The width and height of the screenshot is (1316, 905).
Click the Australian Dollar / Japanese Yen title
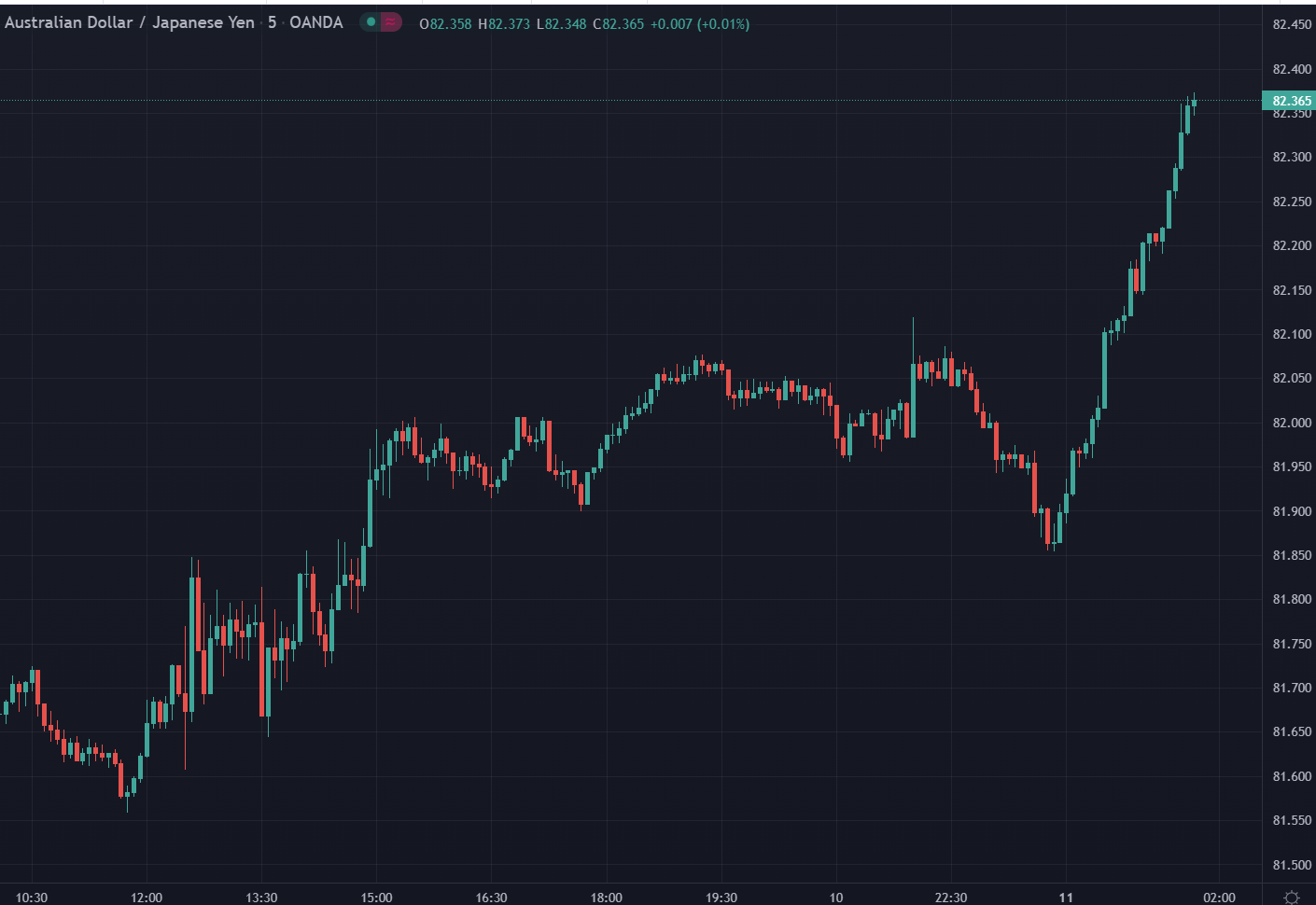130,22
